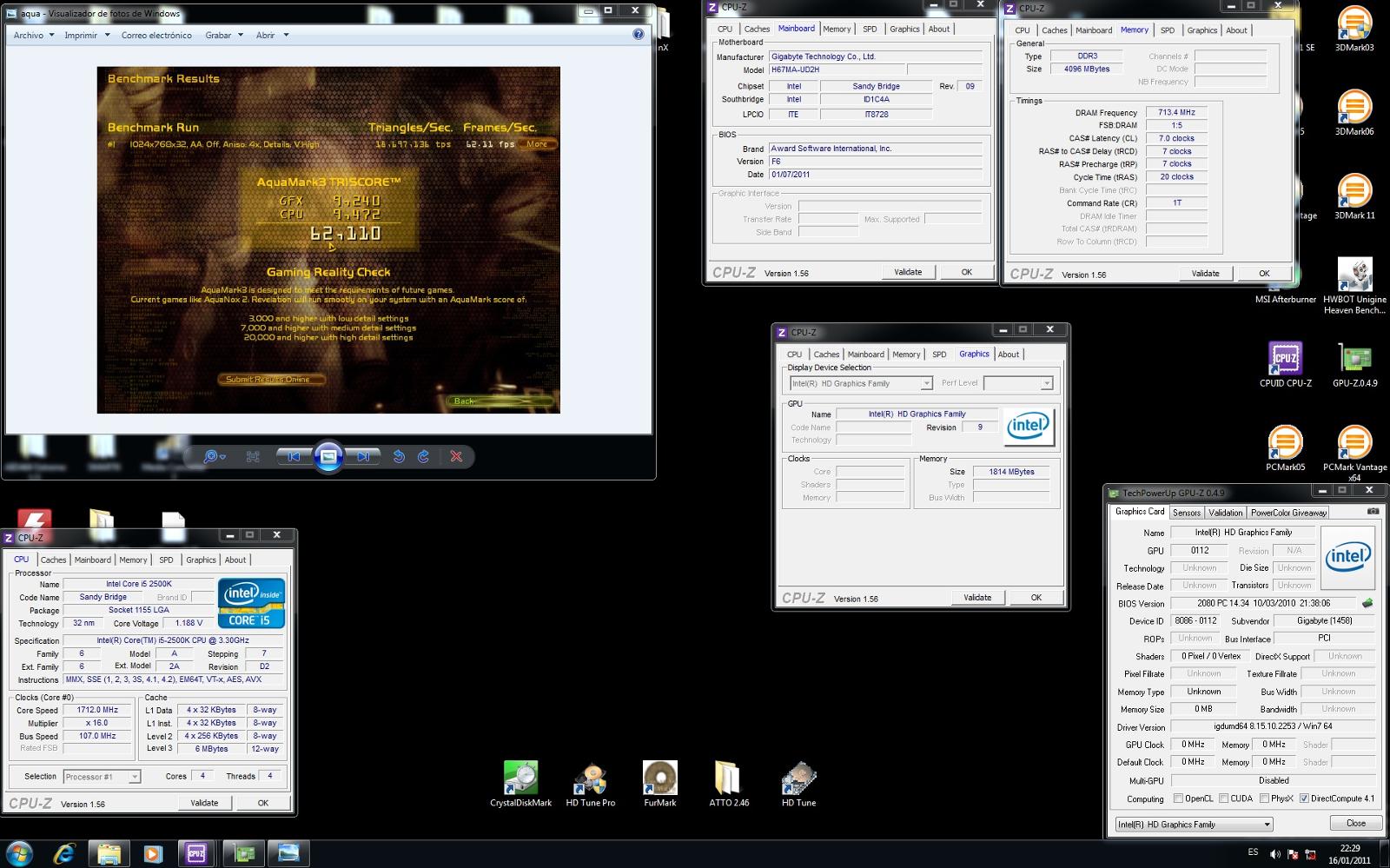Launch CrystalDiskMark desktop icon
This screenshot has height=868, width=1390.
point(520,784)
